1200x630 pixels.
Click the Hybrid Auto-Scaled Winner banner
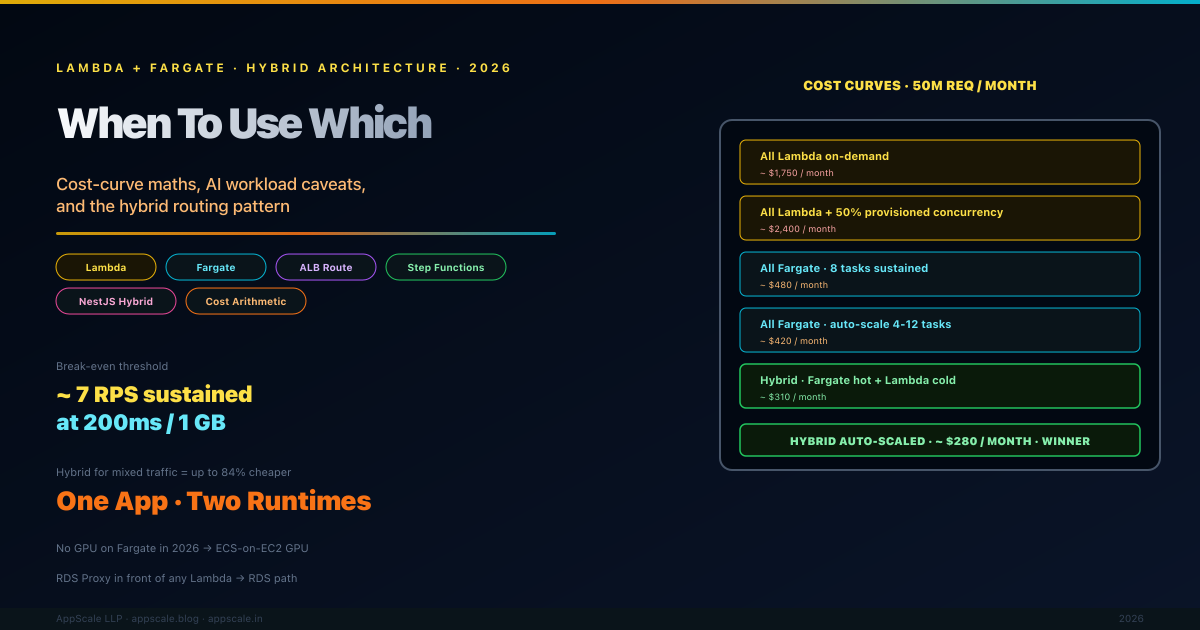pos(939,441)
